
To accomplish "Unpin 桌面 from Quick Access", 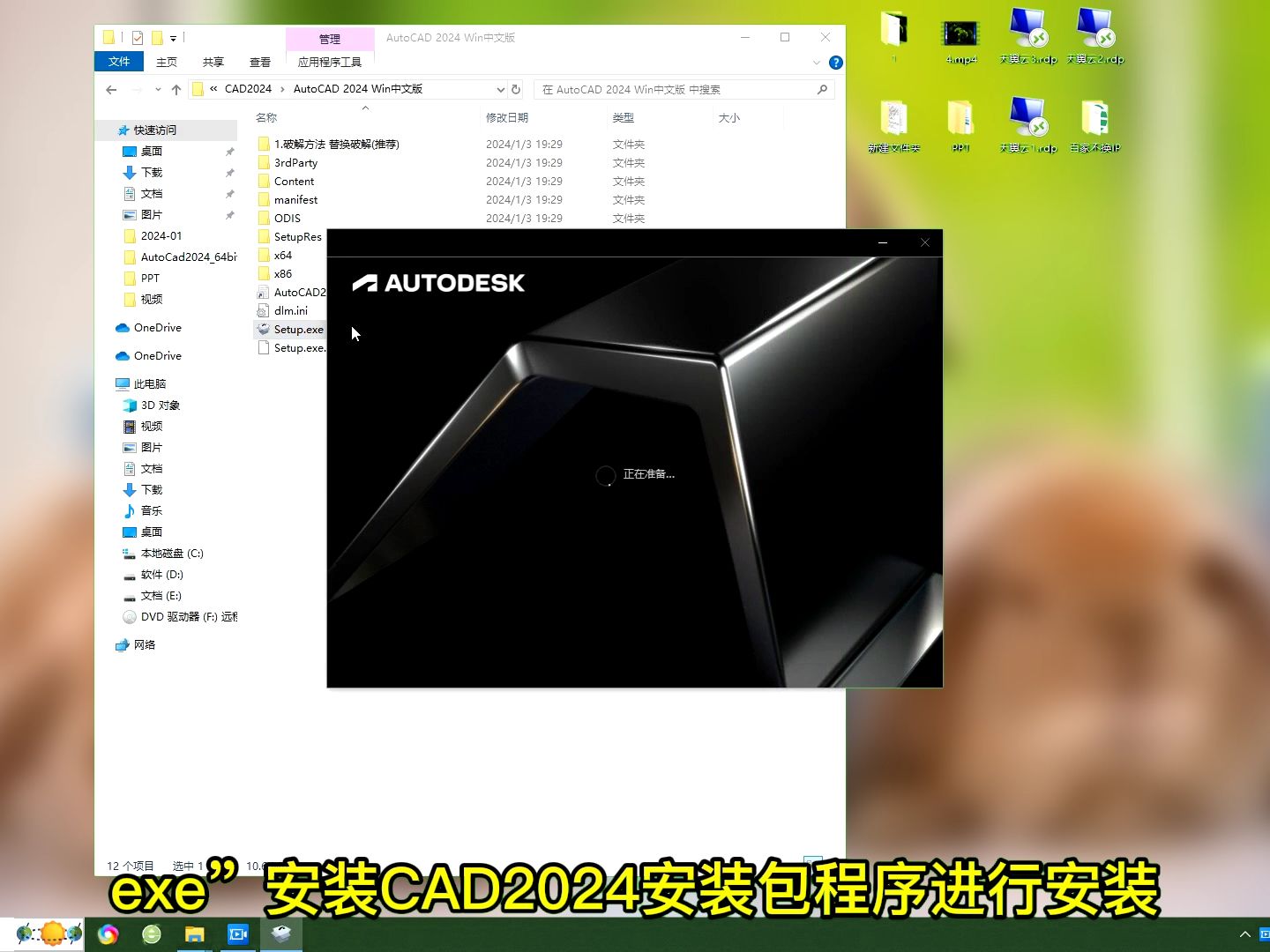I will [x=228, y=151].
